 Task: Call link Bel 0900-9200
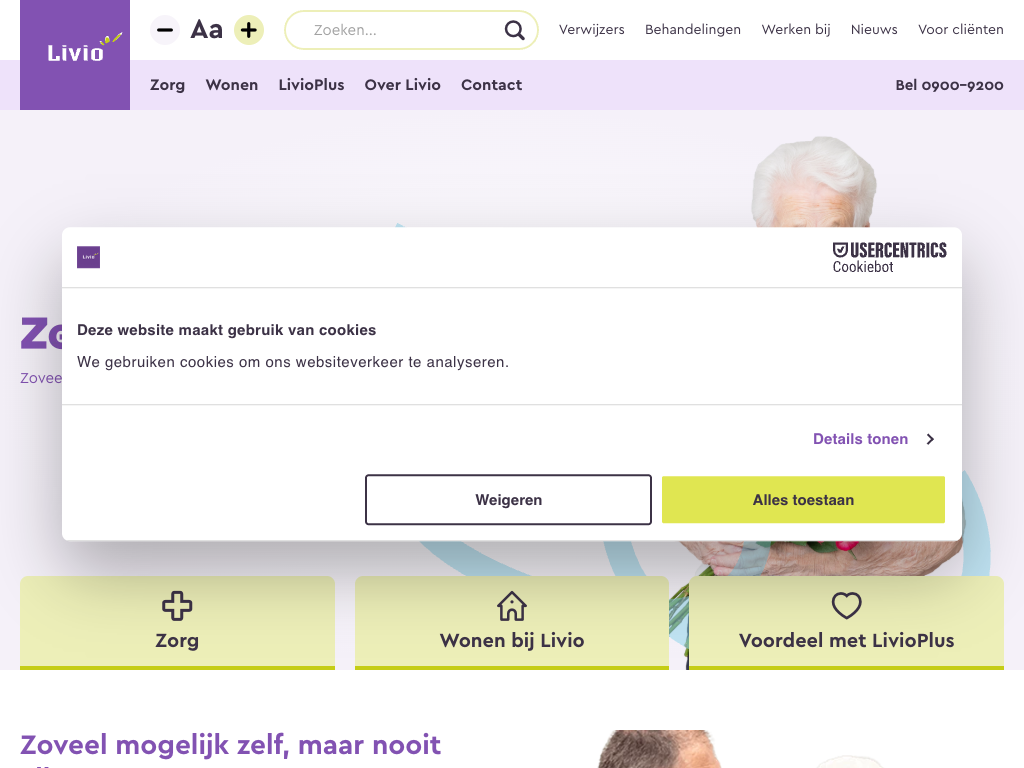pyautogui.click(x=949, y=85)
